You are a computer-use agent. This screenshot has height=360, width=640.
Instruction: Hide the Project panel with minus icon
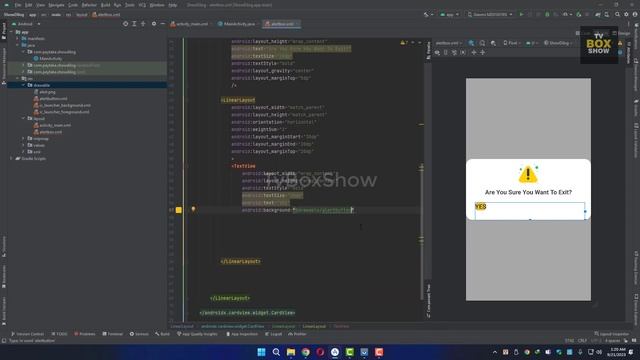click(x=162, y=24)
